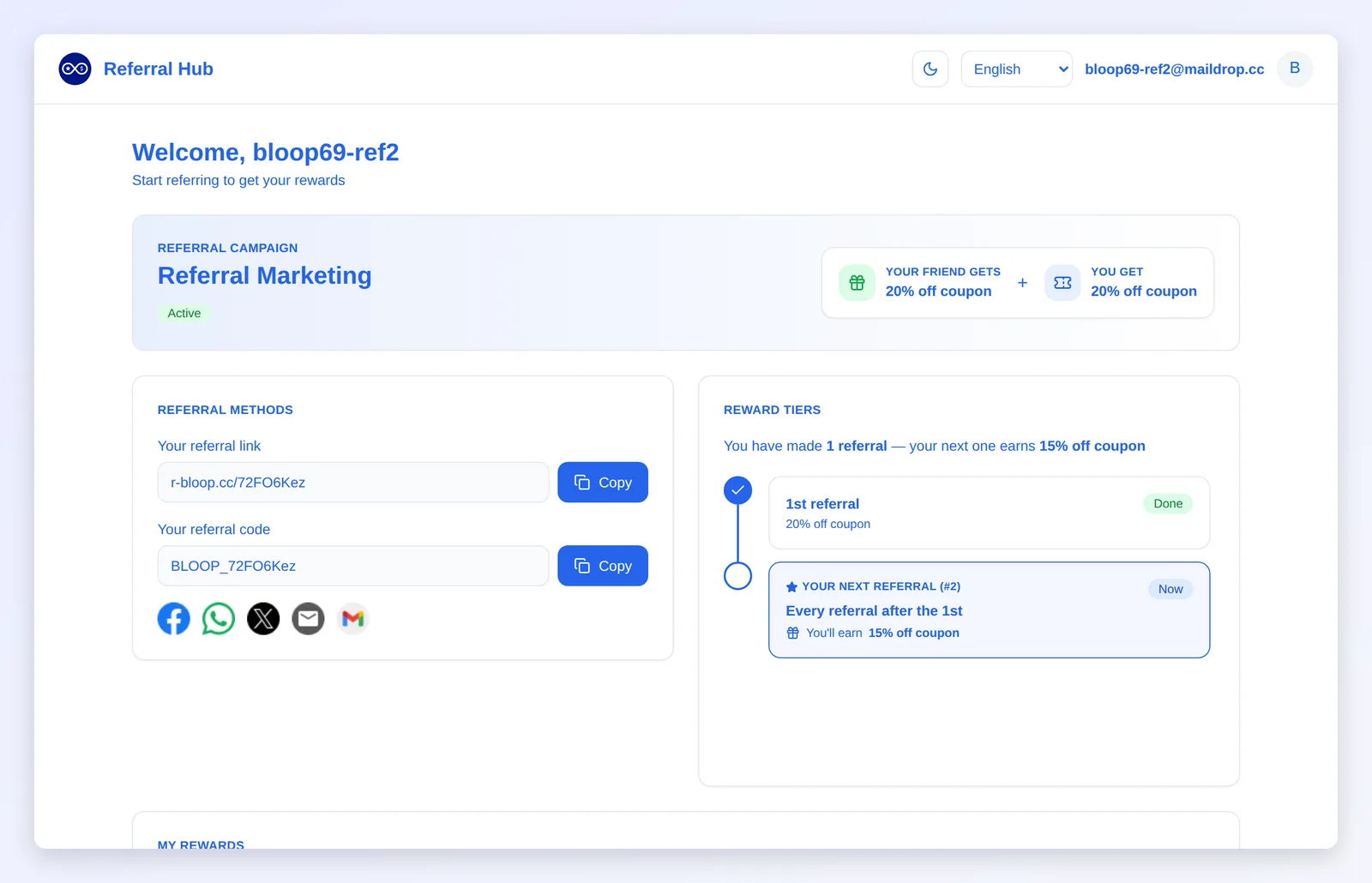Viewport: 1372px width, 883px height.
Task: Click the empty next-tier circle marker
Action: (738, 576)
